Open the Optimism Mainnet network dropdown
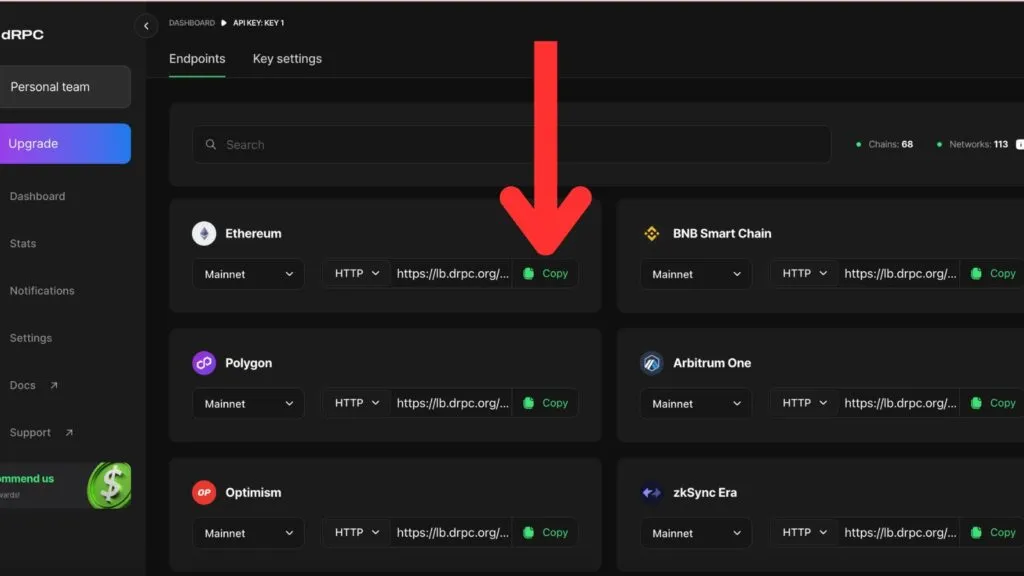The width and height of the screenshot is (1024, 576). pos(248,533)
